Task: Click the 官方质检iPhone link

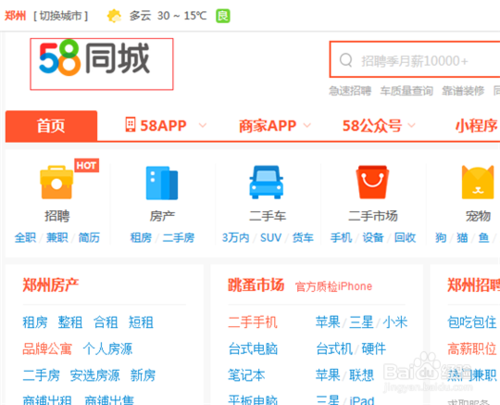Action: [x=334, y=286]
